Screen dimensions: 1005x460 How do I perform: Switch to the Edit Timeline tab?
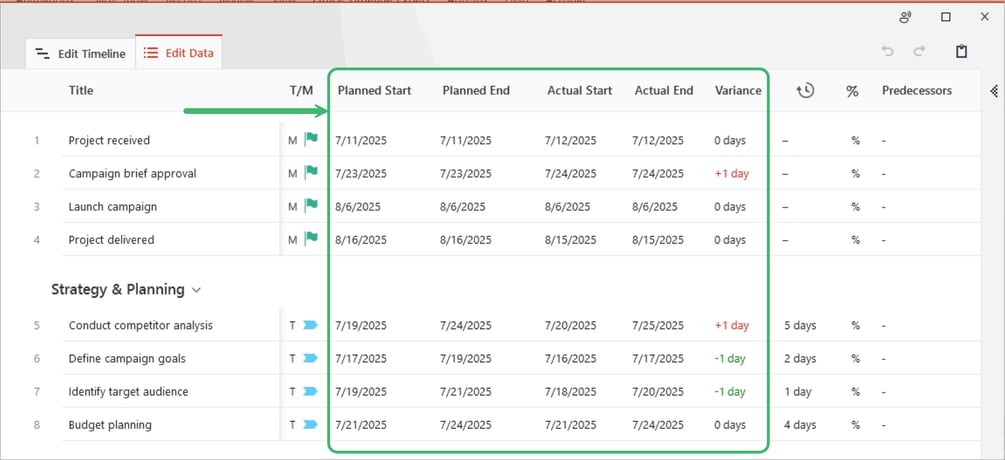(80, 54)
